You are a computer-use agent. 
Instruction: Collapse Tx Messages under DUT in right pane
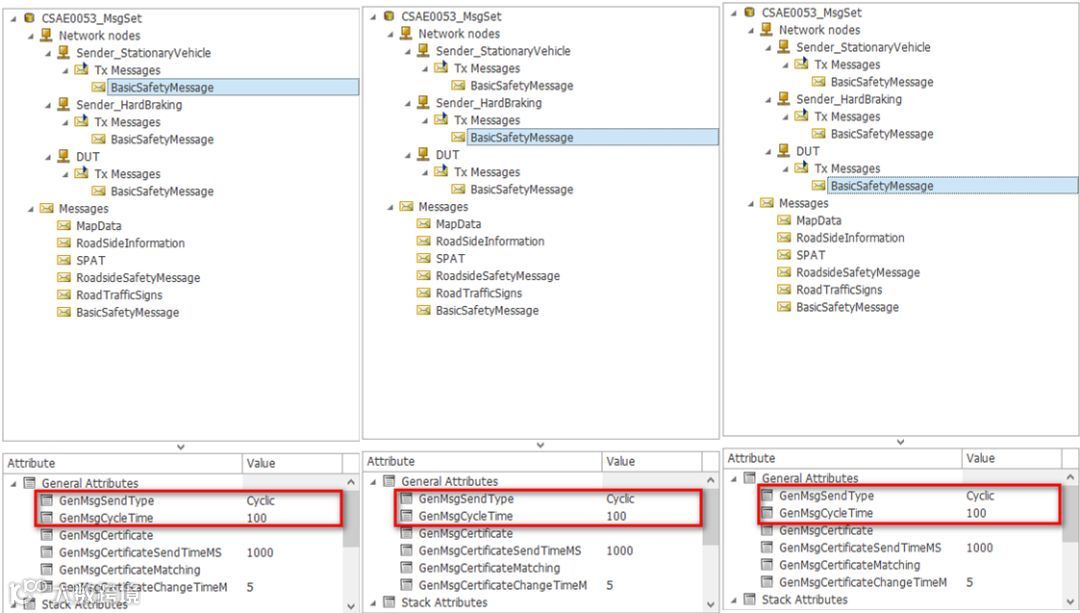(785, 169)
